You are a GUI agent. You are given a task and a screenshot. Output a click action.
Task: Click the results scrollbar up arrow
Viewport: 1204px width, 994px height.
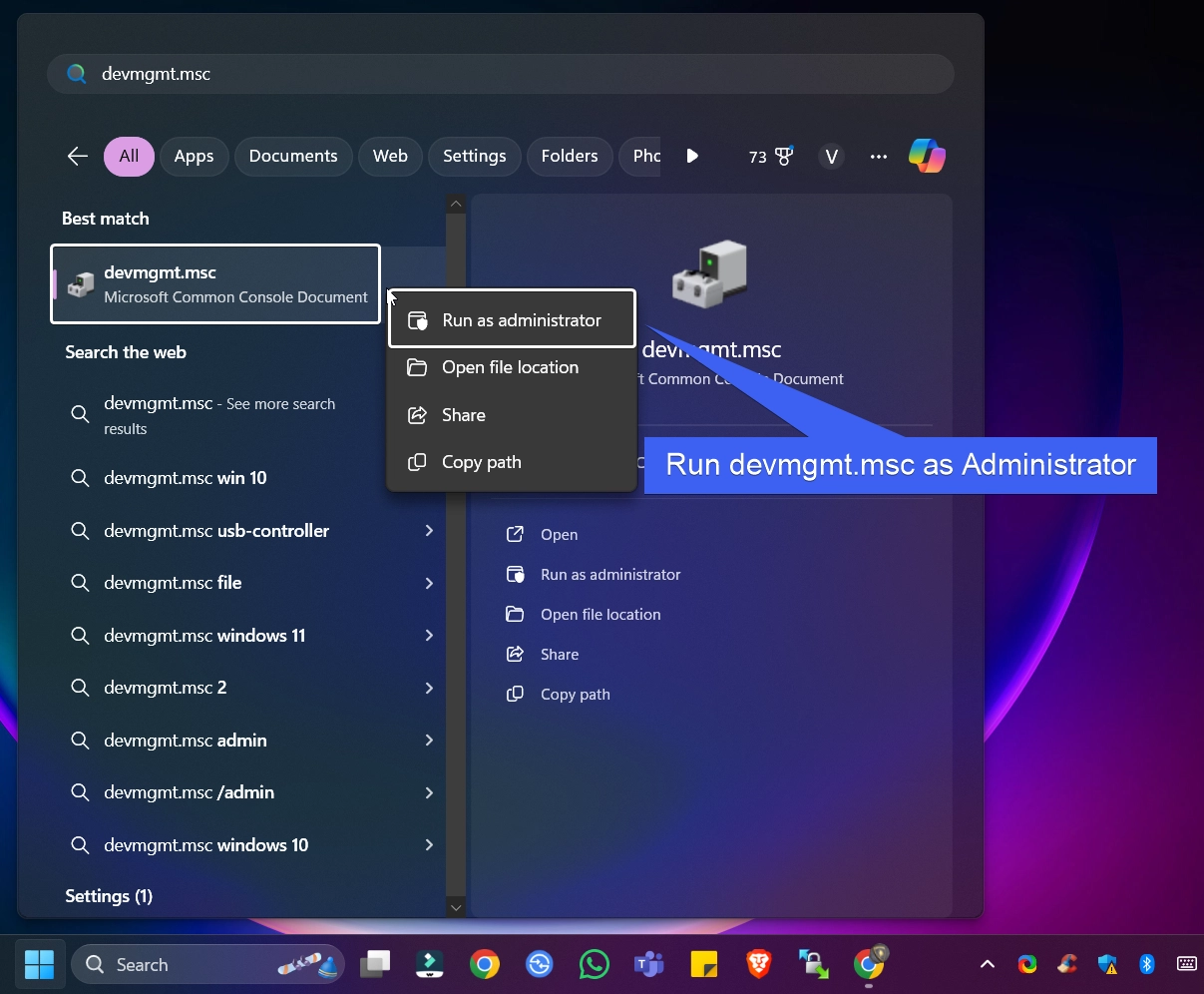(456, 204)
